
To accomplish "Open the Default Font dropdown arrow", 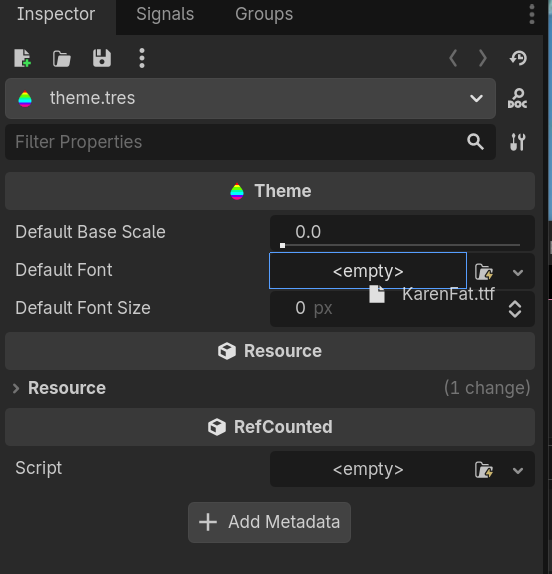I will (x=518, y=272).
